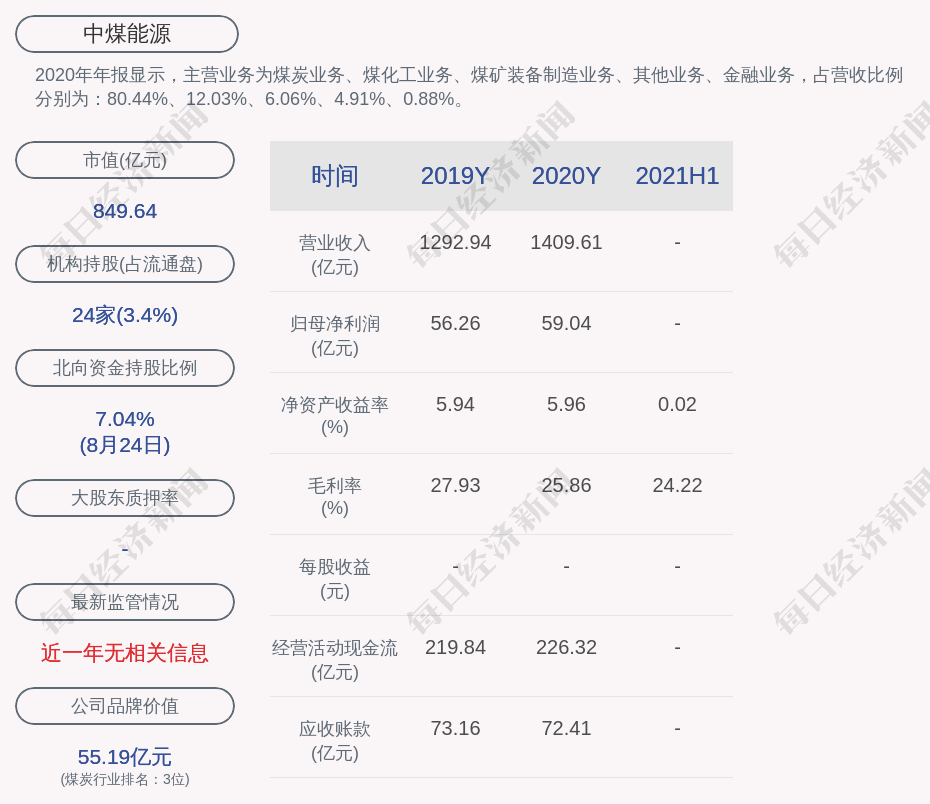Select the 2020Y receivables value 72.41
930x804 pixels.
[x=566, y=728]
